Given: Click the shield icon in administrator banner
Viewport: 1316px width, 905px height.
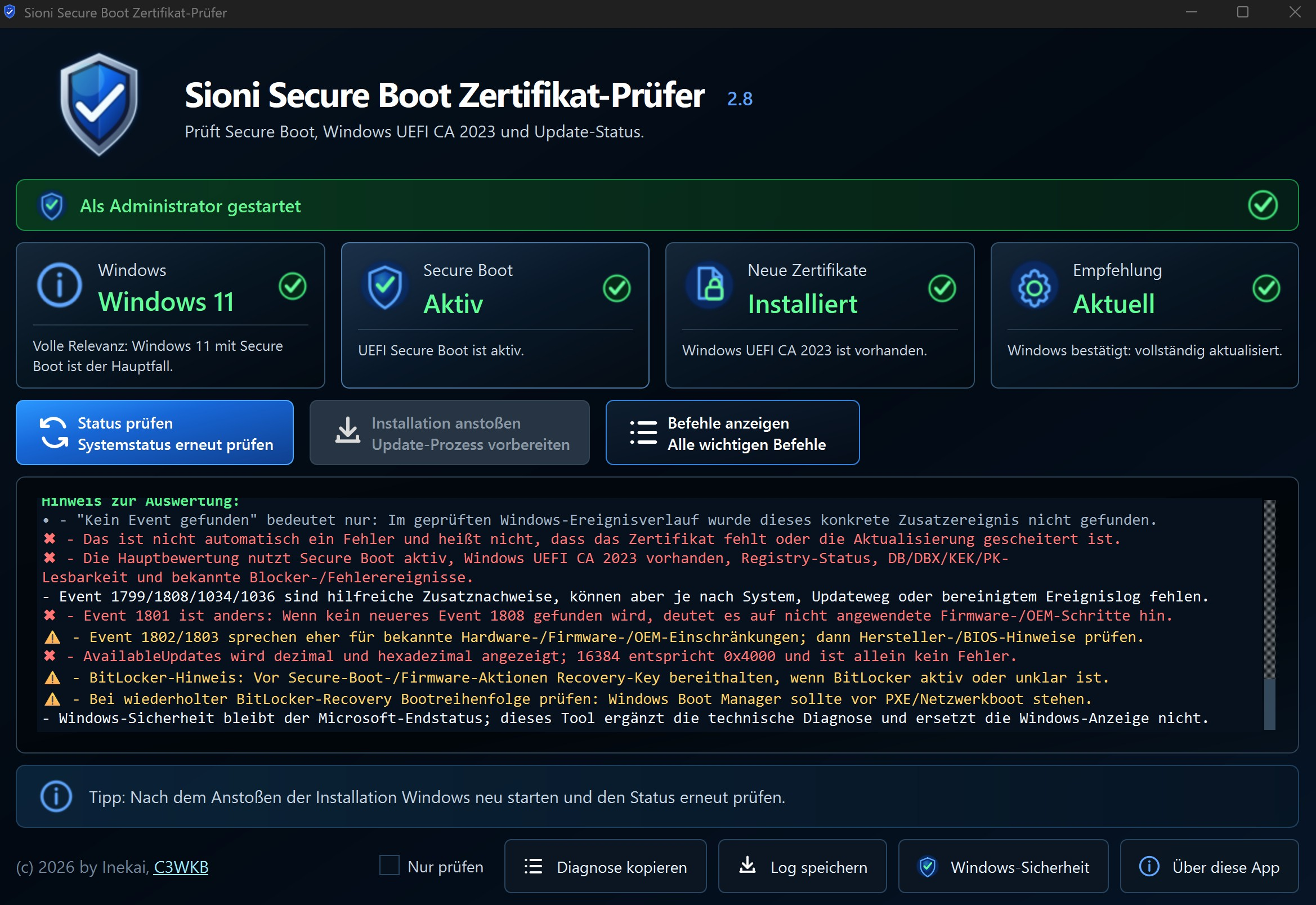Looking at the screenshot, I should [52, 206].
